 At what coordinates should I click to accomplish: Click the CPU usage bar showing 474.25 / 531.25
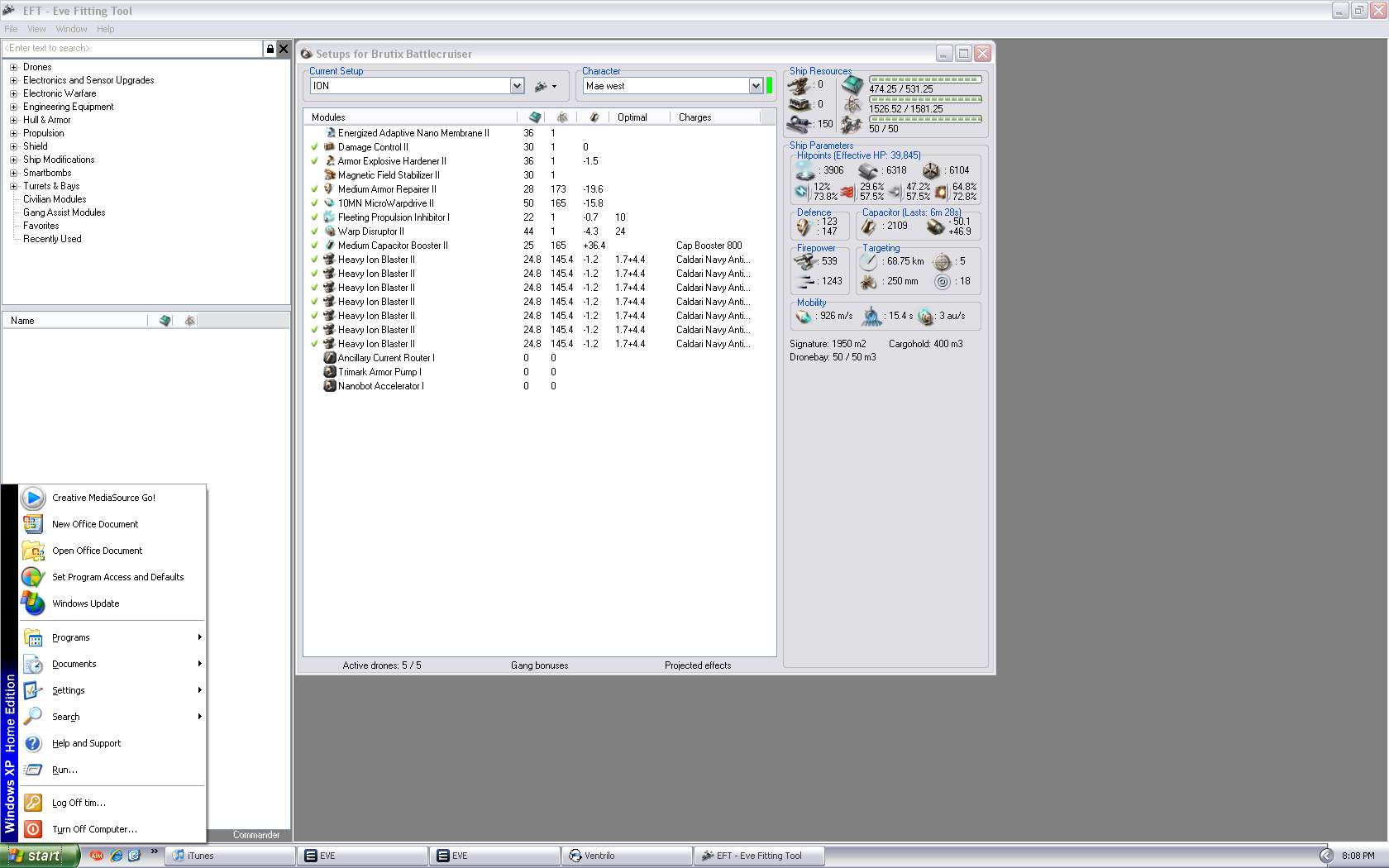pyautogui.click(x=925, y=79)
